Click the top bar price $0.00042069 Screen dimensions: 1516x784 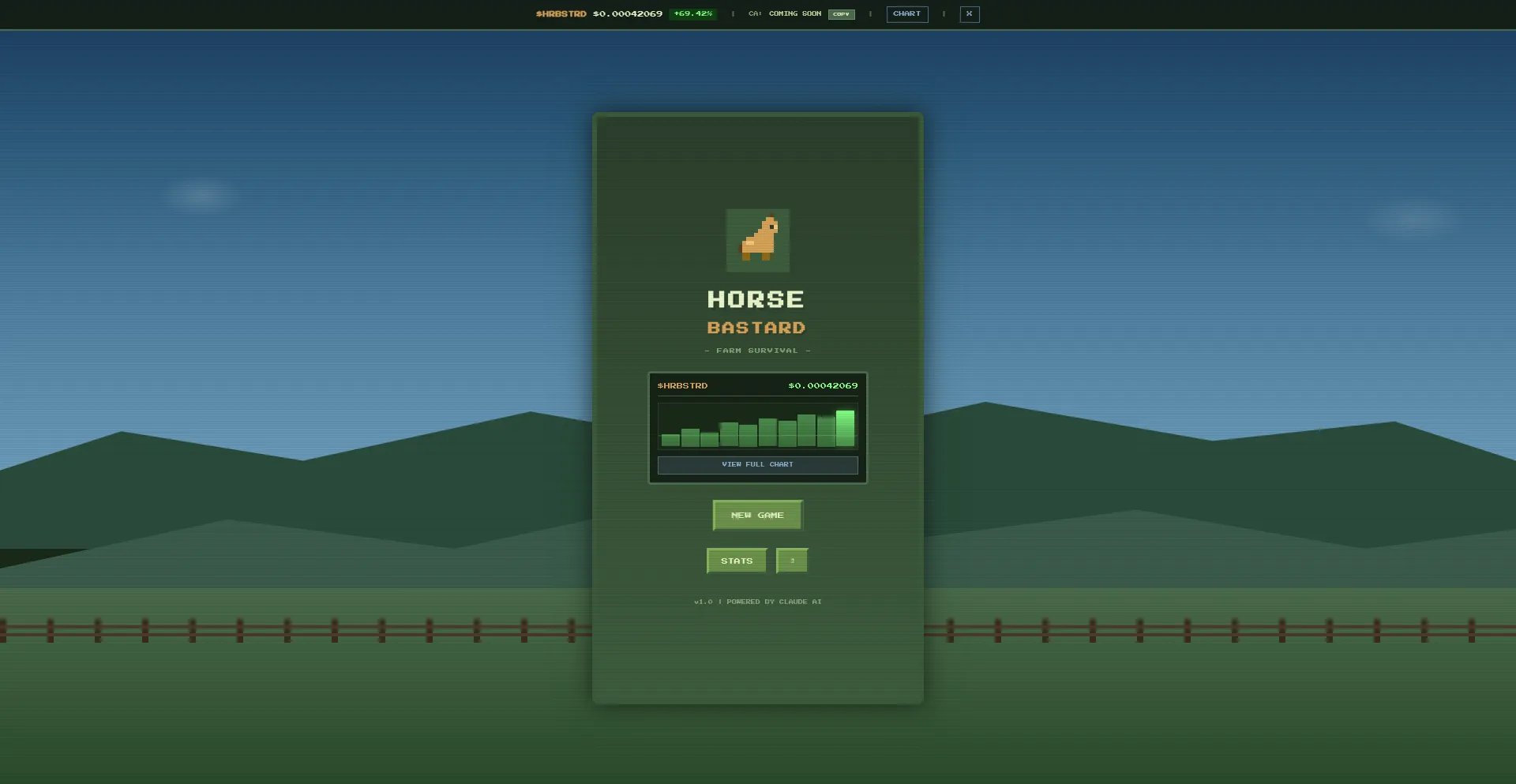point(628,13)
